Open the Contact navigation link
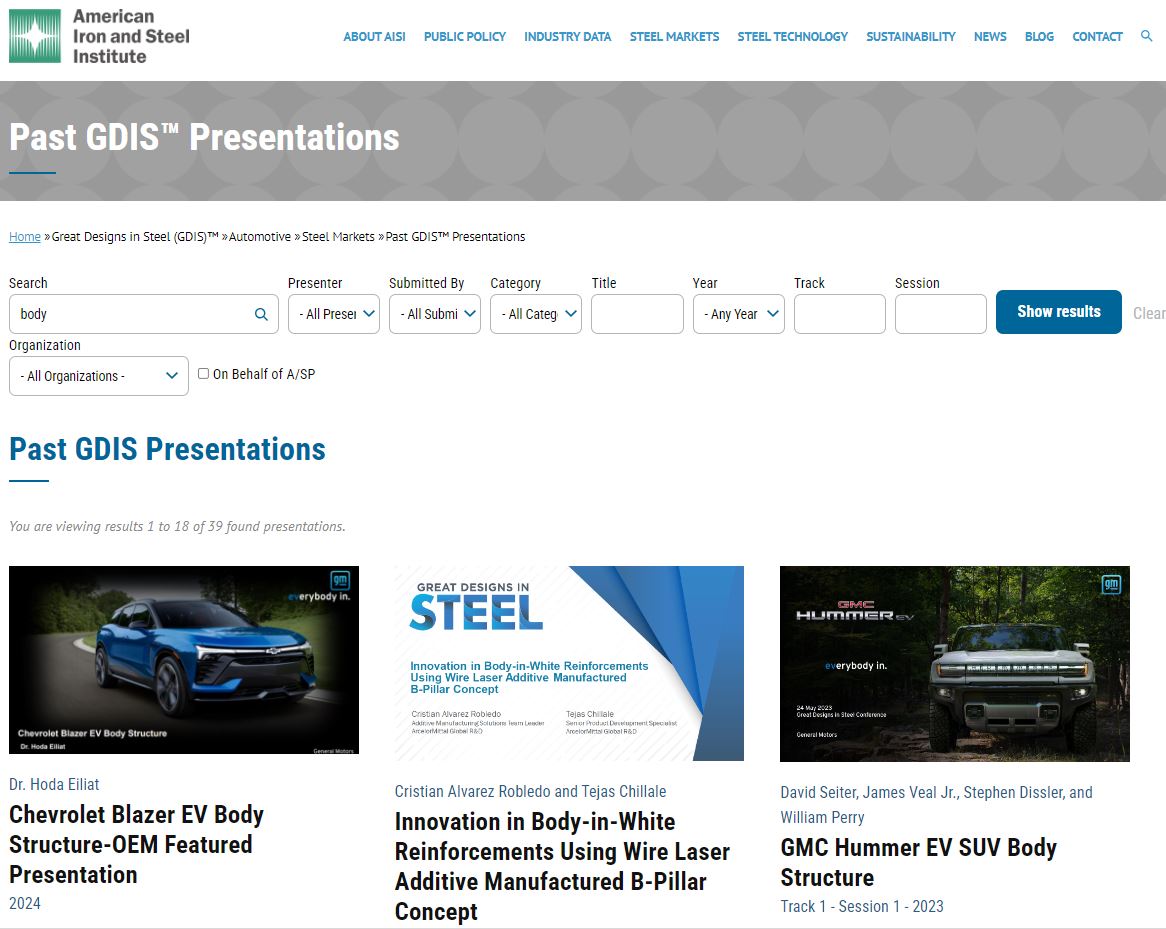The height and width of the screenshot is (929, 1166). (x=1097, y=36)
